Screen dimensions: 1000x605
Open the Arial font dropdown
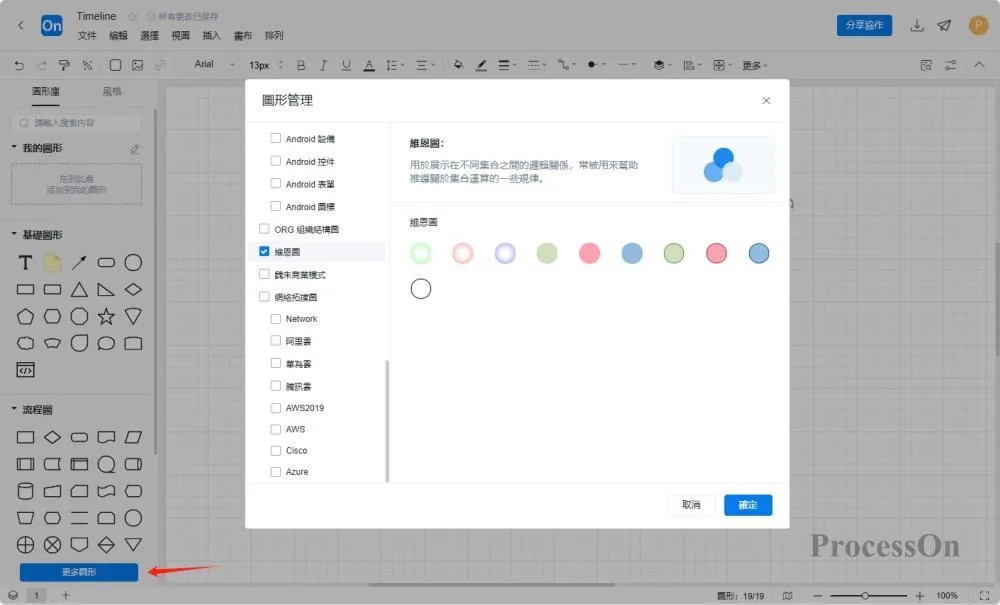214,64
